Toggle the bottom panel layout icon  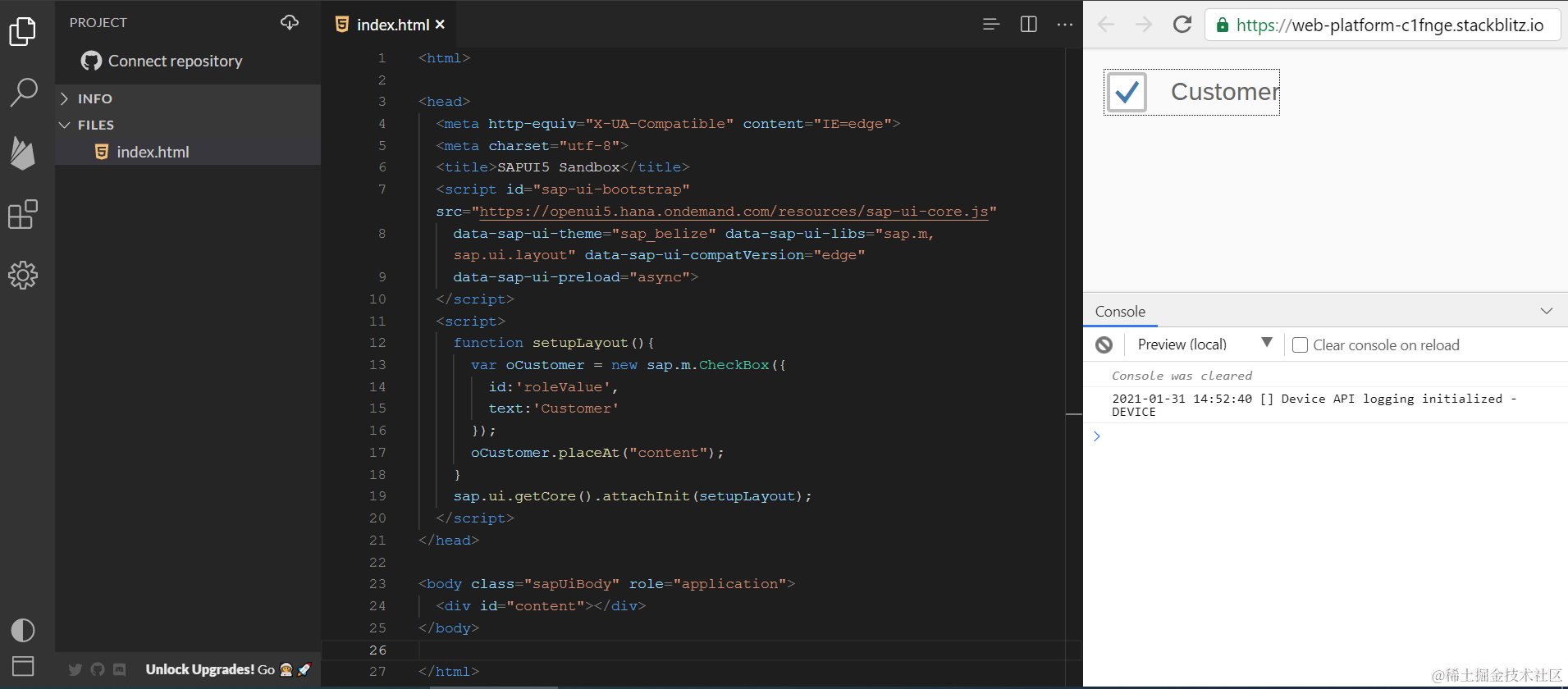23,666
